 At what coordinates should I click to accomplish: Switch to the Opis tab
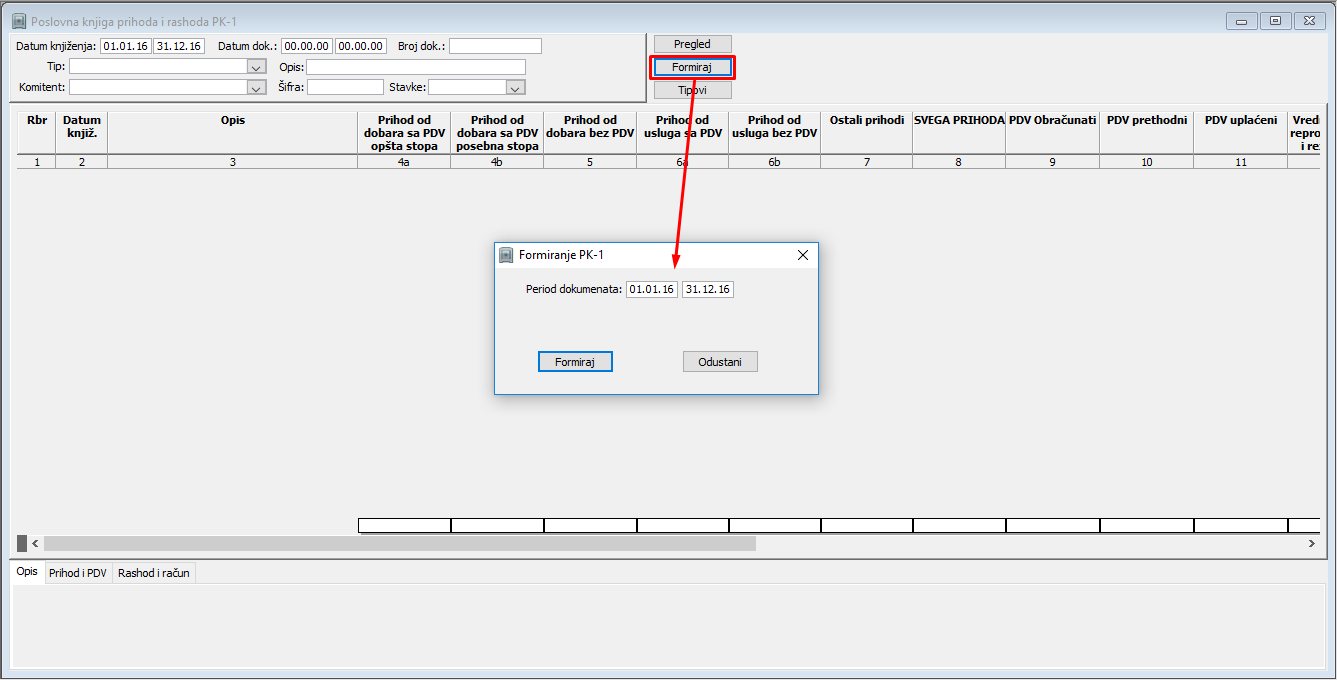[x=27, y=573]
